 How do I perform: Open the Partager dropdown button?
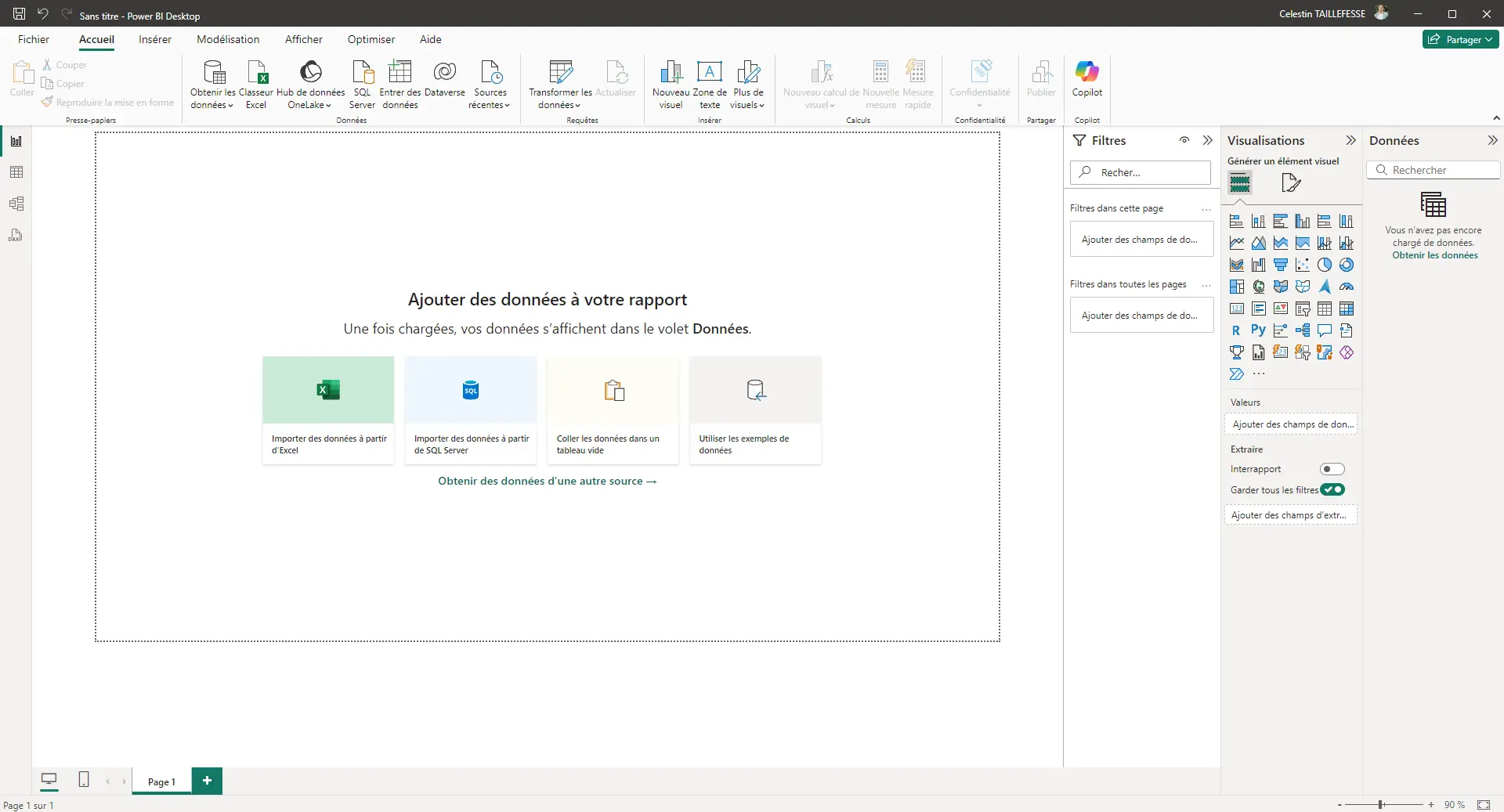(1460, 39)
